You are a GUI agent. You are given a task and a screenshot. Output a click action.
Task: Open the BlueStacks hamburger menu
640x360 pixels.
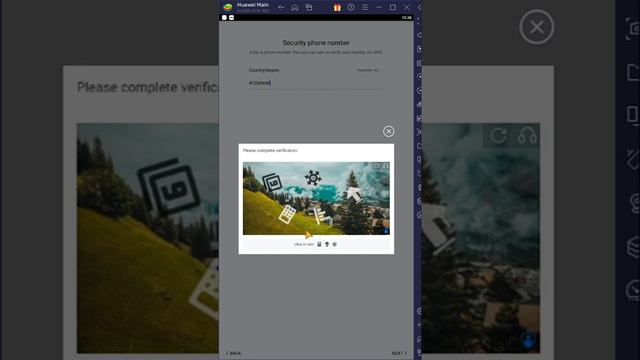pos(365,7)
